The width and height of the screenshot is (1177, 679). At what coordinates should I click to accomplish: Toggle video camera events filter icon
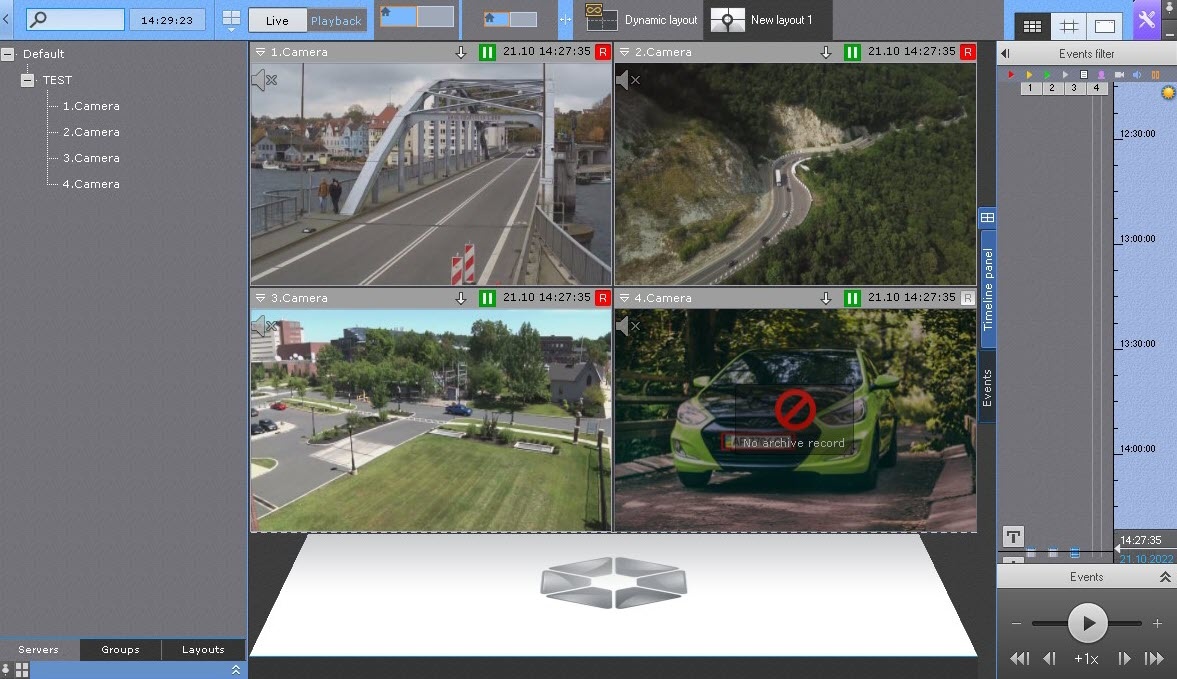click(x=1119, y=74)
